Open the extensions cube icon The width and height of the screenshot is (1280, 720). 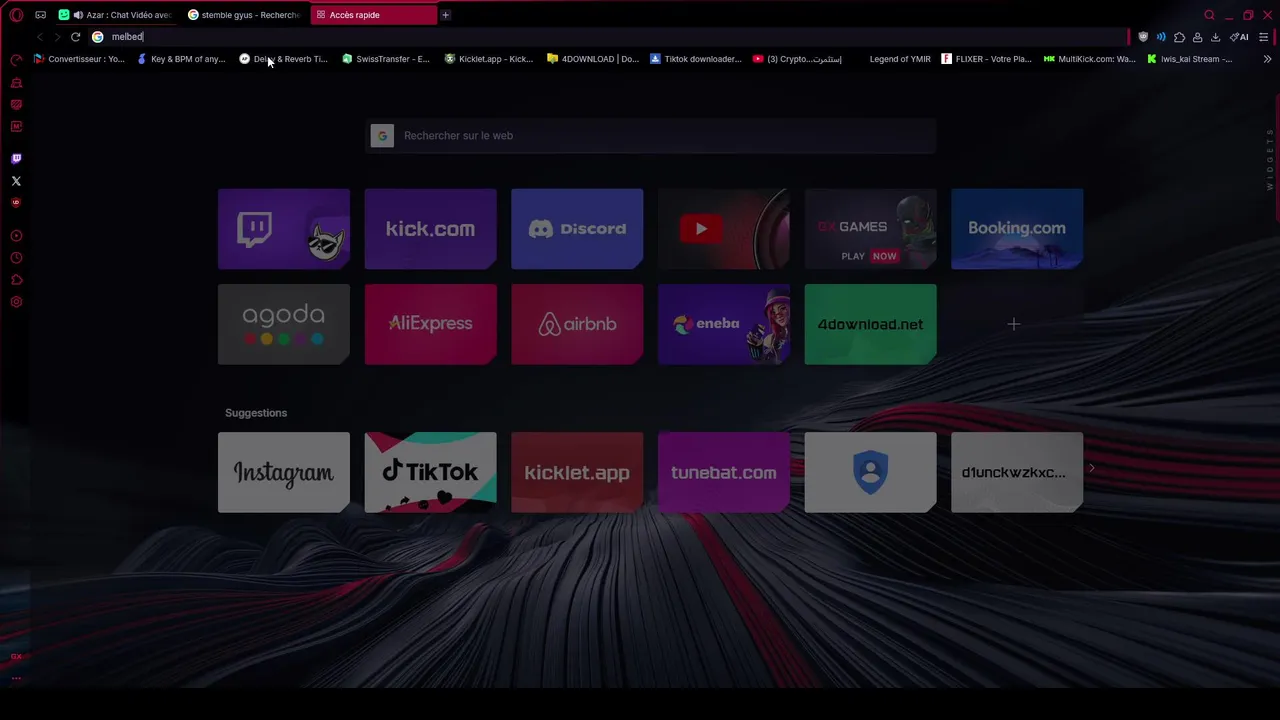coord(1179,37)
